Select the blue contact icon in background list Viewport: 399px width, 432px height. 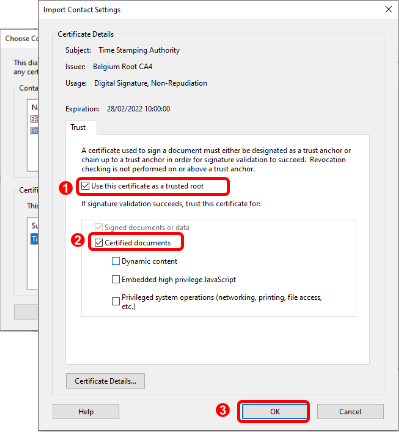point(34,130)
